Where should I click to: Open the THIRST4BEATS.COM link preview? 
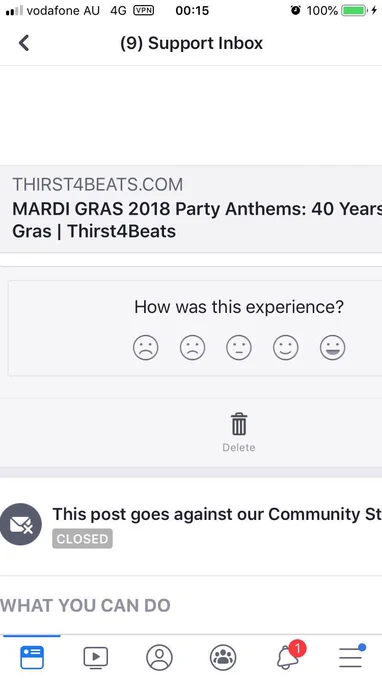pos(98,184)
